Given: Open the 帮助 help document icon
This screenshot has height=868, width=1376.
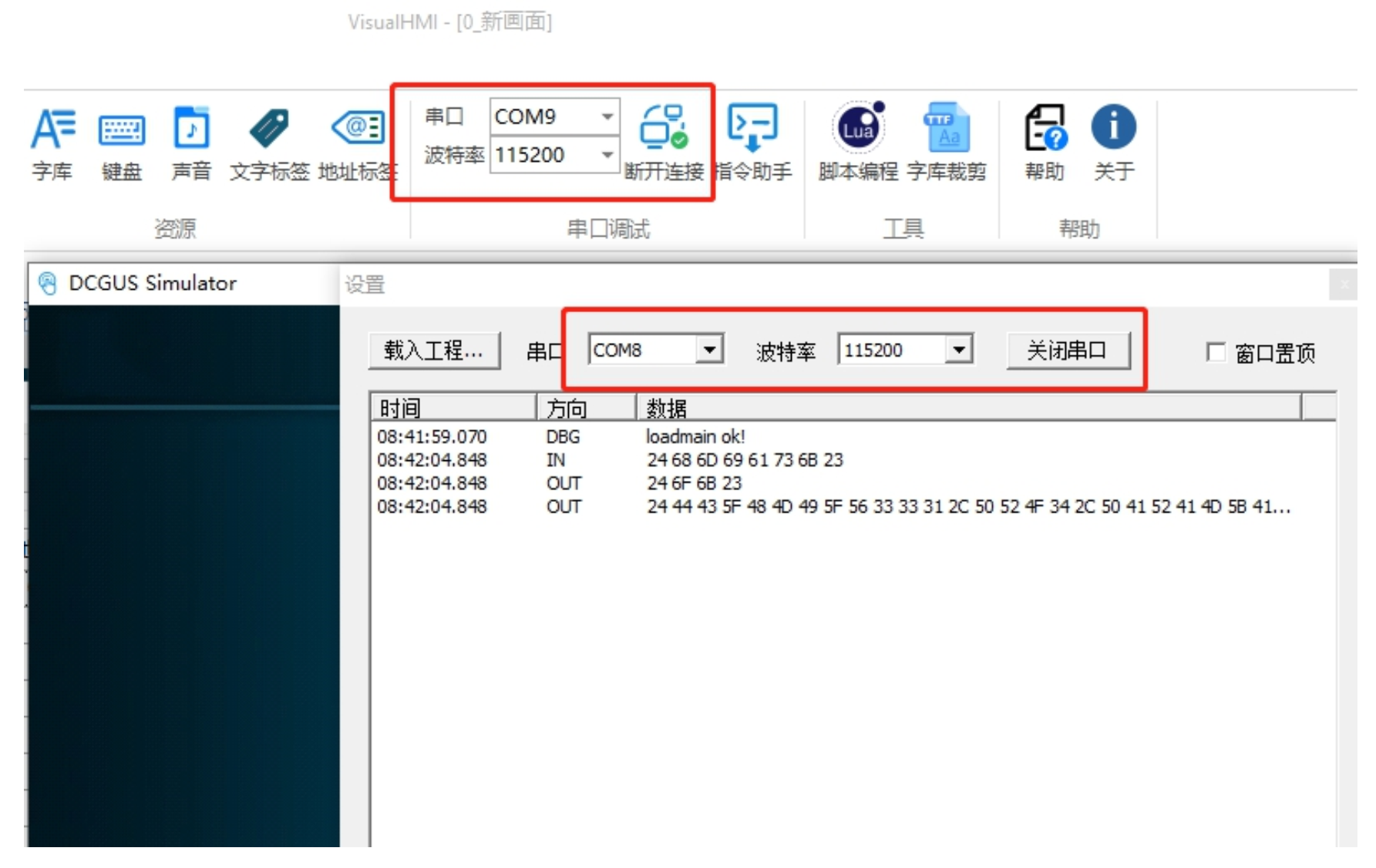Looking at the screenshot, I should click(x=1045, y=143).
